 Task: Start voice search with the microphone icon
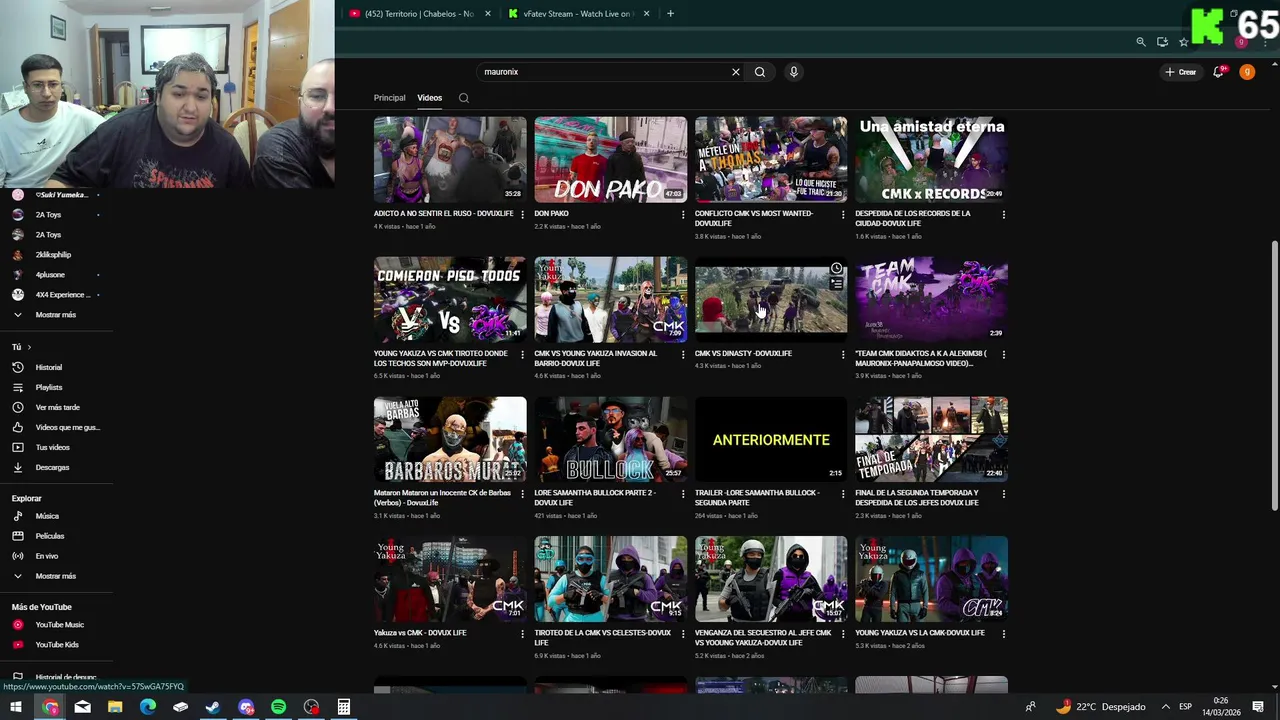[x=793, y=72]
